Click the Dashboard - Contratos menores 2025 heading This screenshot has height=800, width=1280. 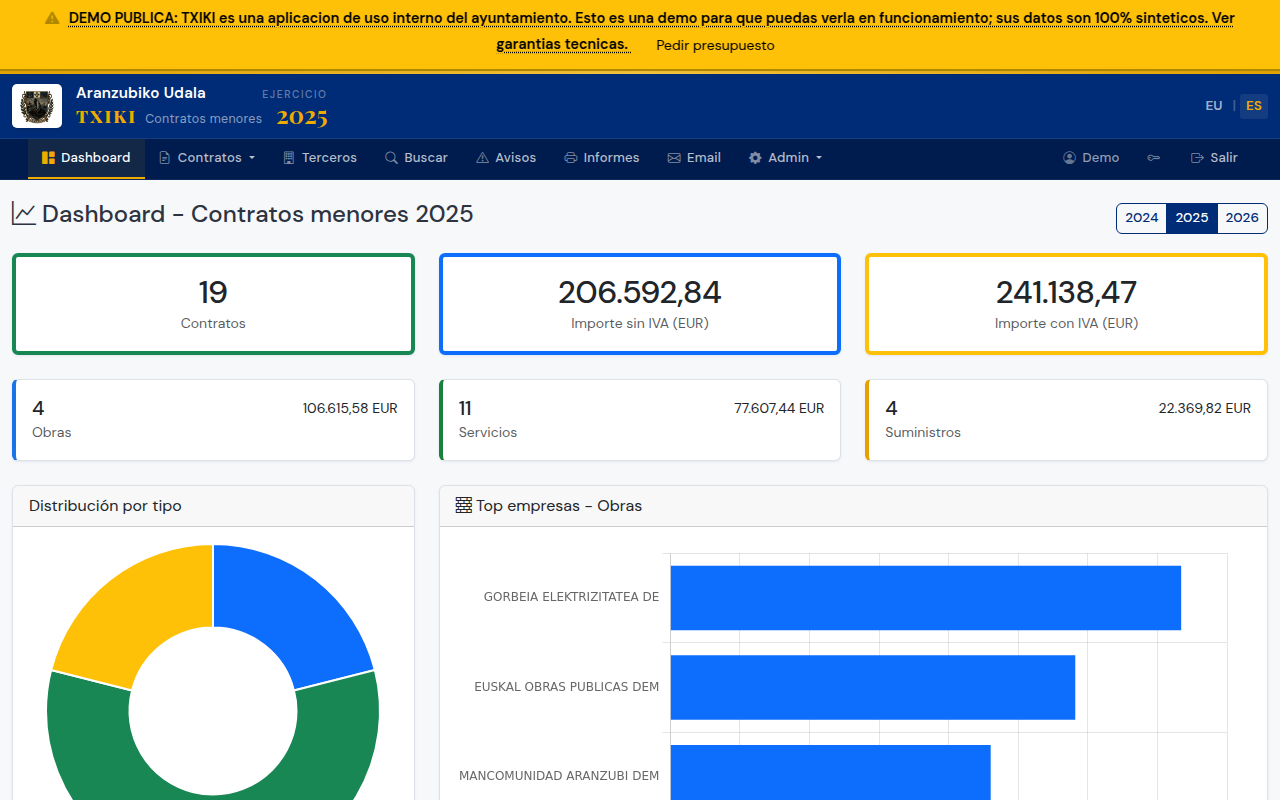point(258,214)
